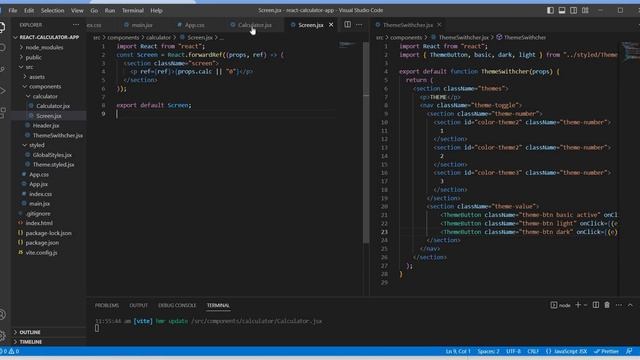Open Explorer more actions ellipsis
The width and height of the screenshot is (640, 360).
pos(76,25)
